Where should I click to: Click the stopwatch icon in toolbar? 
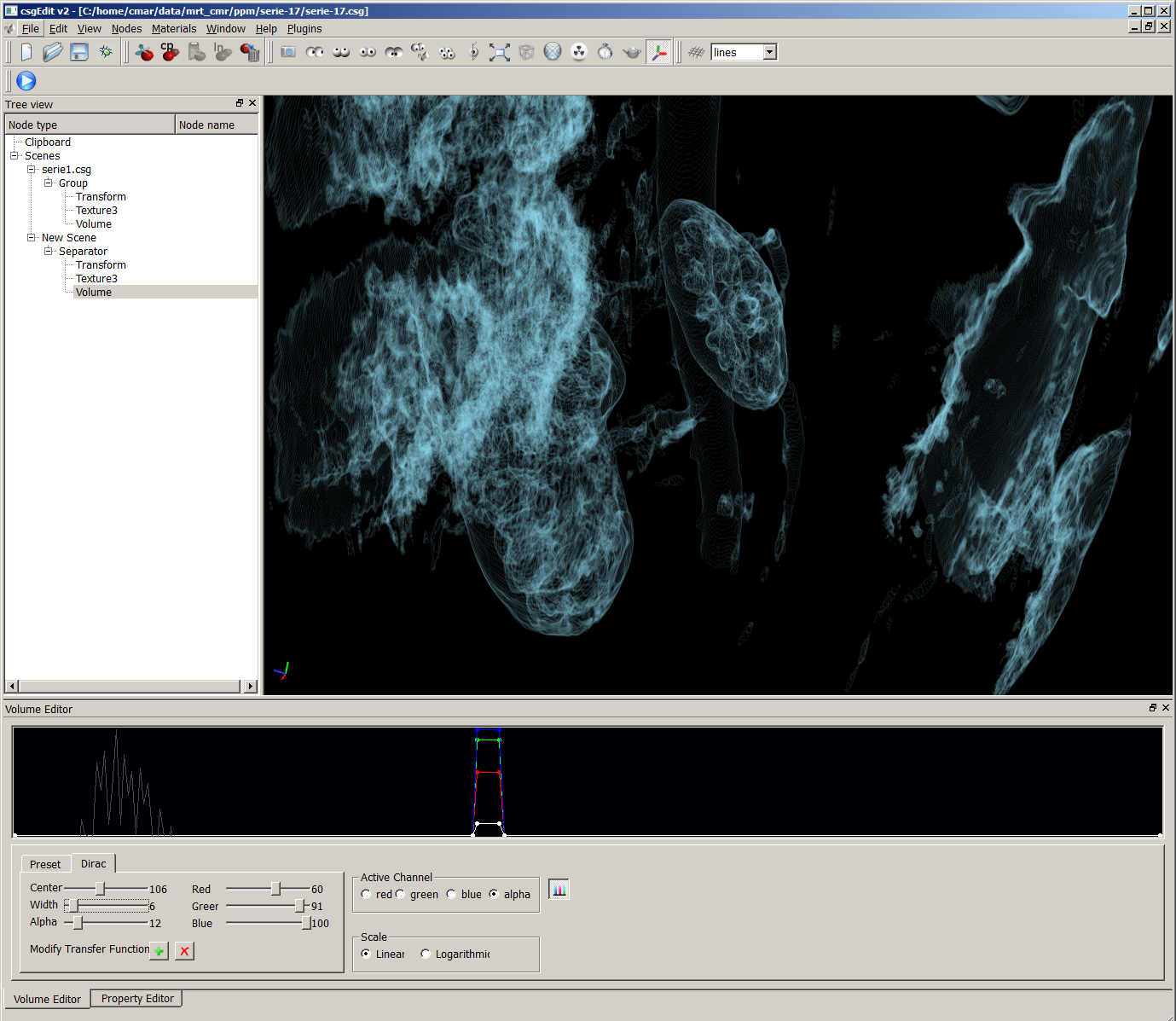click(605, 52)
